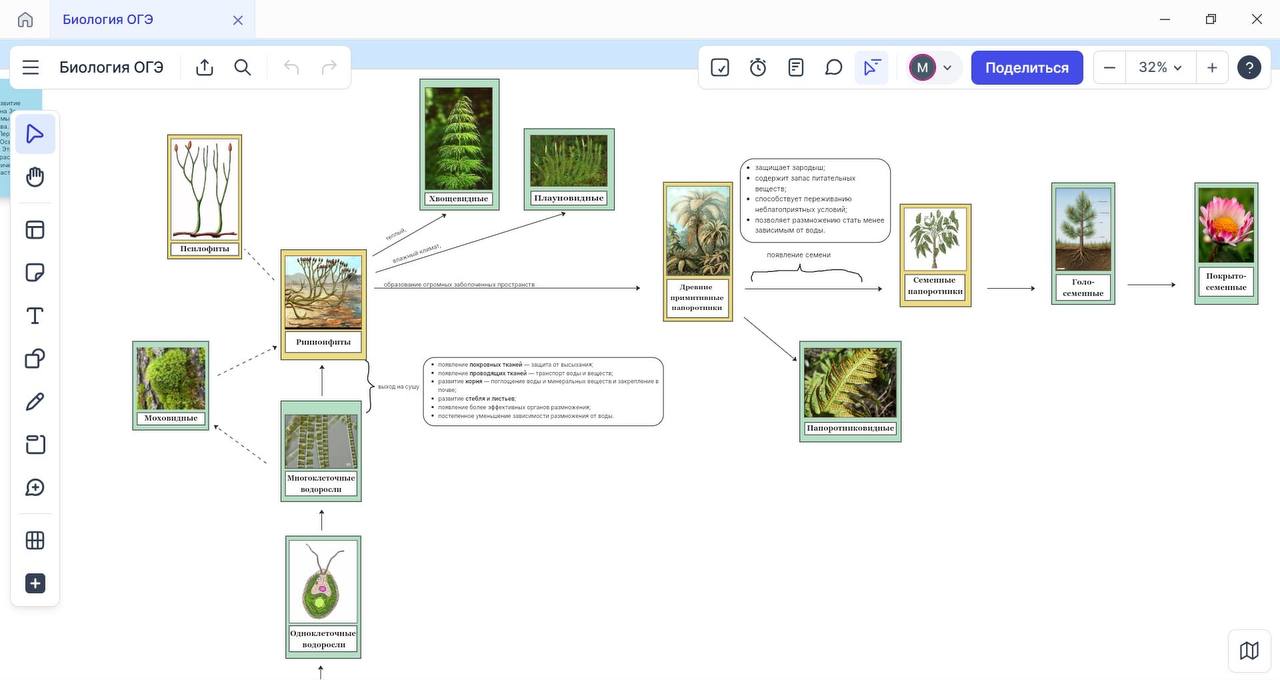Show the comments speech bubble panel
The height and width of the screenshot is (680, 1280).
tap(834, 67)
